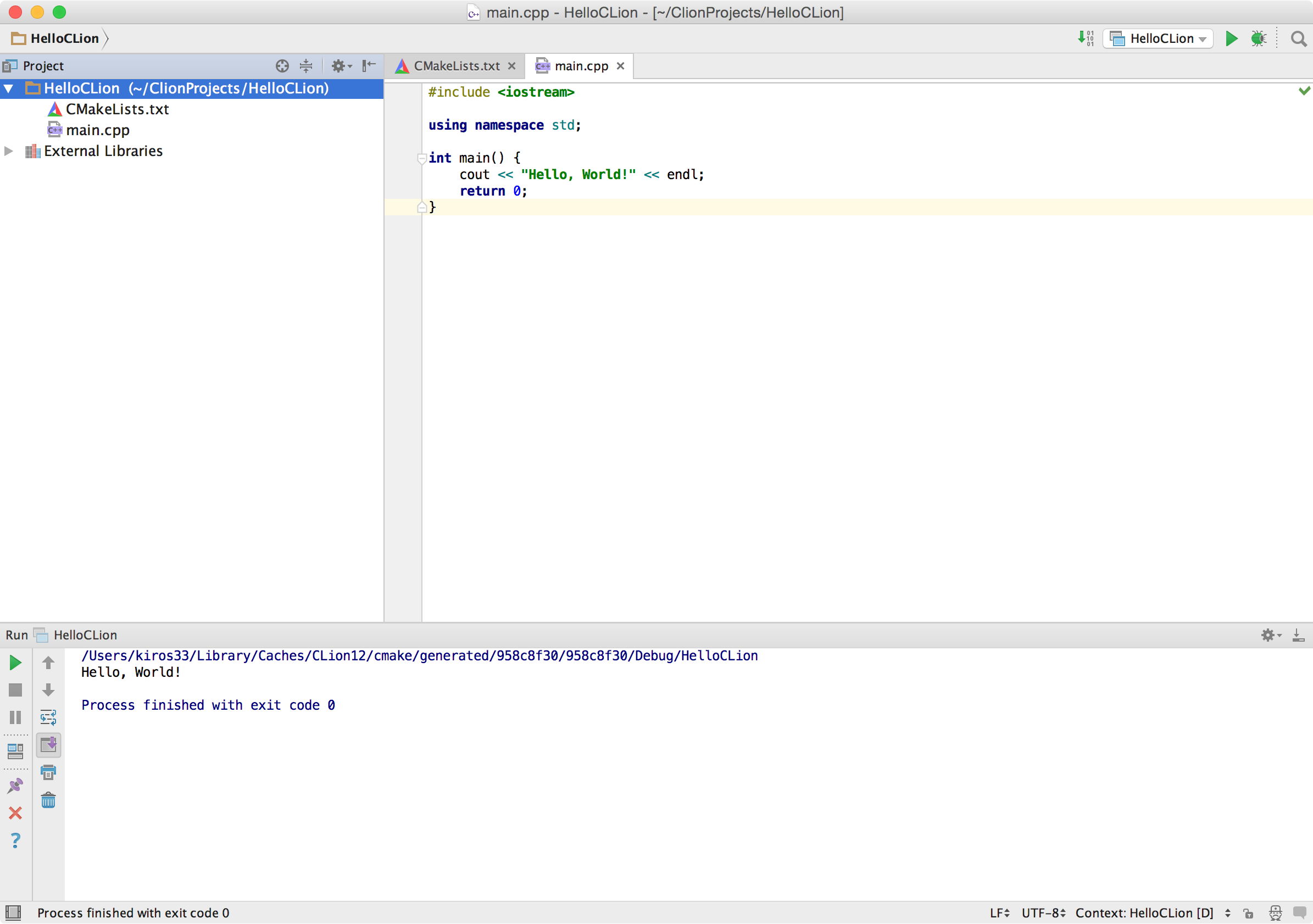Image resolution: width=1313 pixels, height=924 pixels.
Task: Collapse the HelloCLion project root node
Action: click(9, 88)
